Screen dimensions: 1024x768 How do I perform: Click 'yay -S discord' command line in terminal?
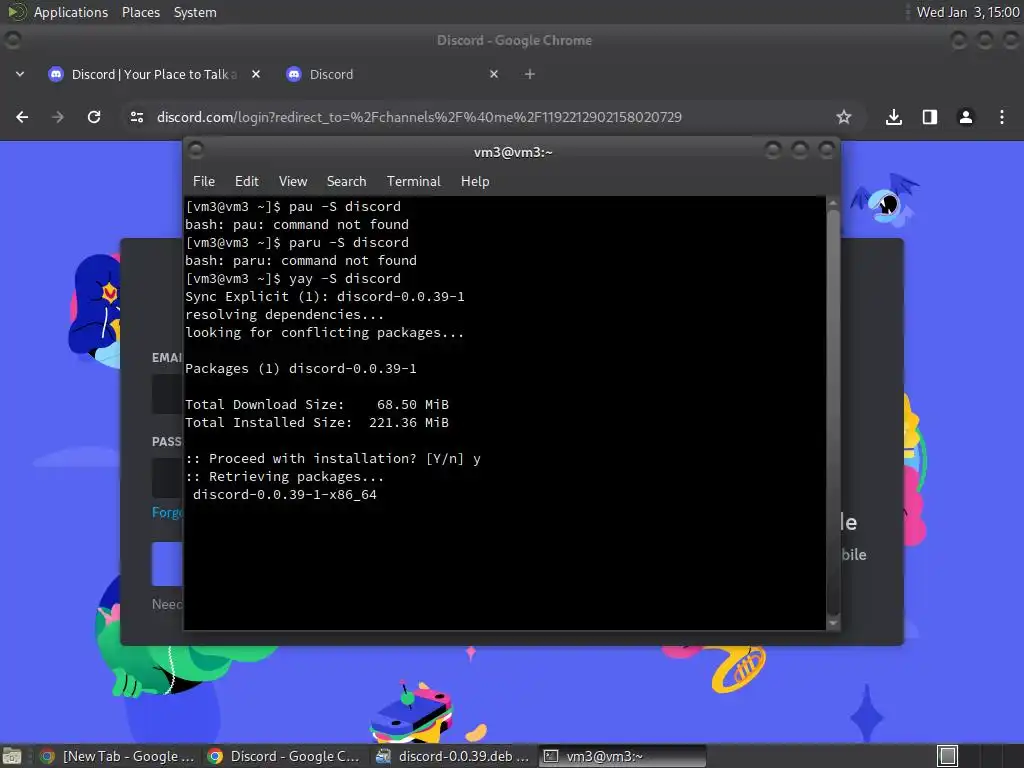293,279
